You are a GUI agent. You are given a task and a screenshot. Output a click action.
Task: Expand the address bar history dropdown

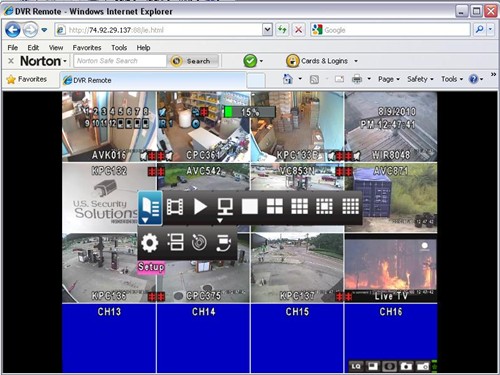pyautogui.click(x=267, y=30)
